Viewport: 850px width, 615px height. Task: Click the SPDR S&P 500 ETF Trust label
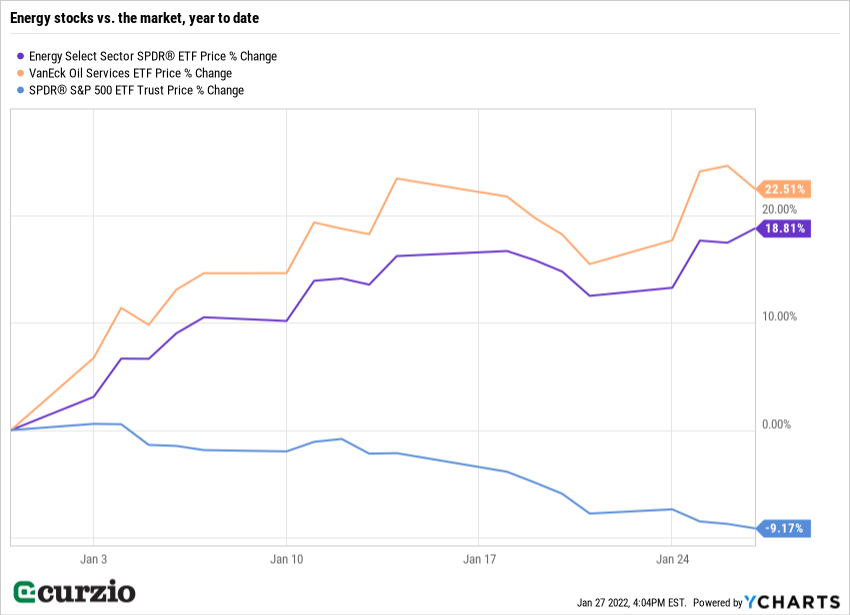coord(137,90)
